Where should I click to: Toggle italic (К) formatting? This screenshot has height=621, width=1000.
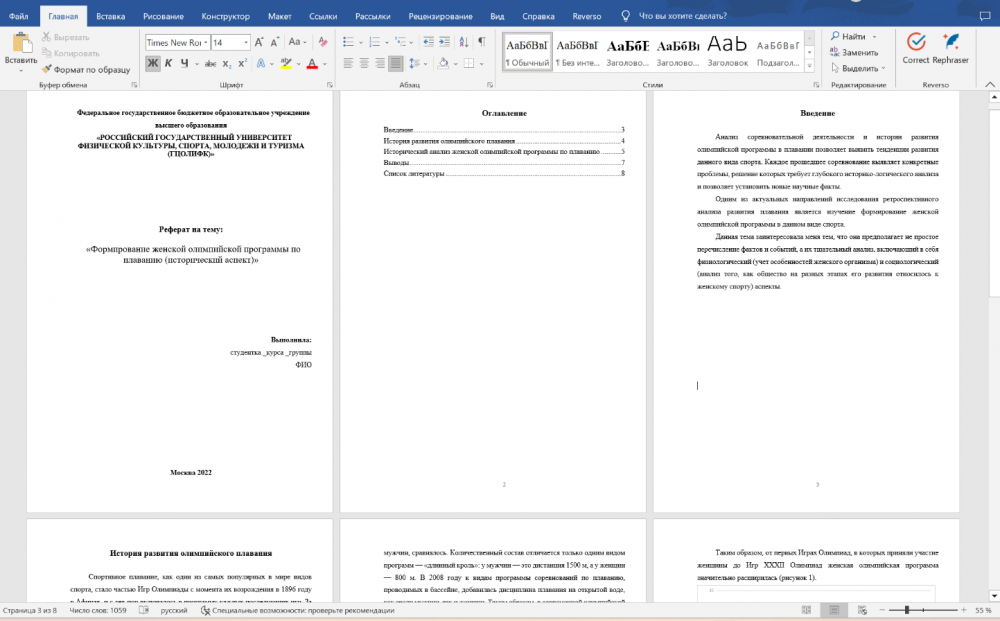point(168,63)
